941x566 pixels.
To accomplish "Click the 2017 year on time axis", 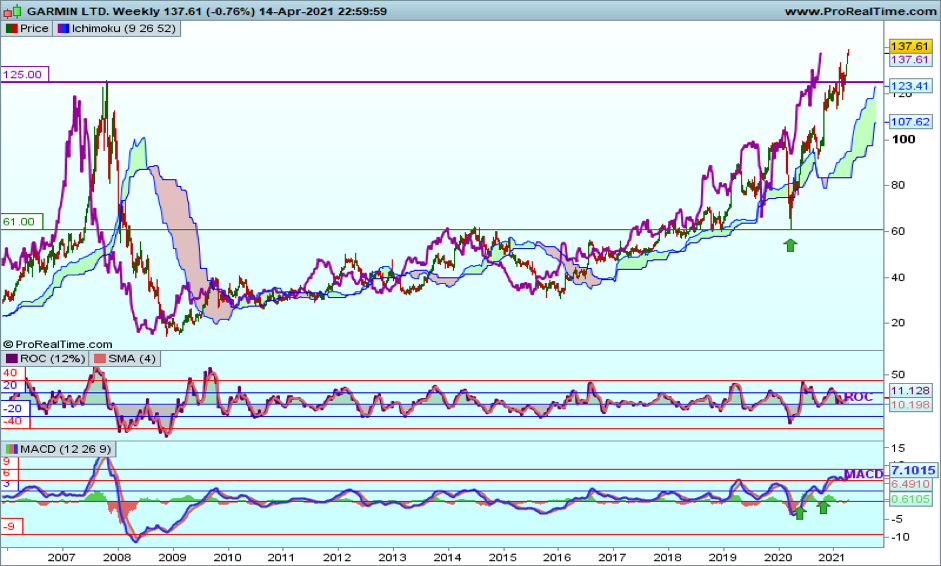I will click(x=612, y=558).
